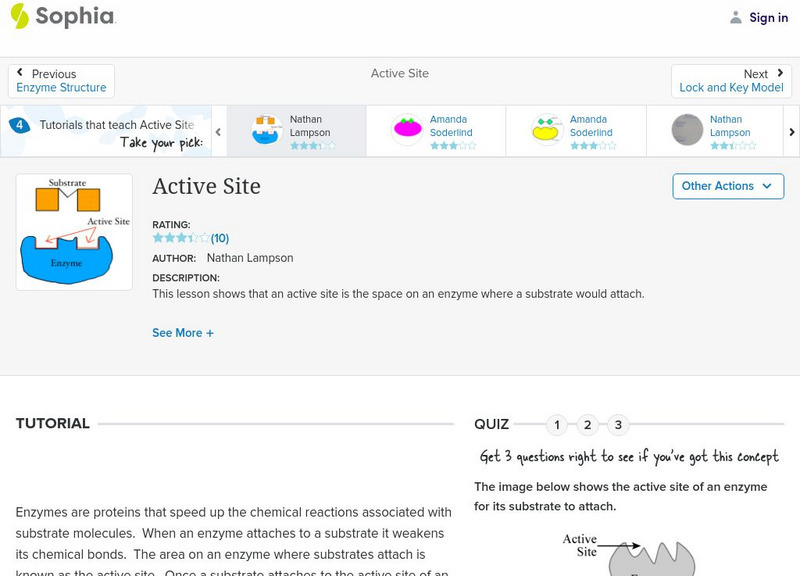The height and width of the screenshot is (576, 800).
Task: Click the Active Site star rating
Action: tap(180, 238)
